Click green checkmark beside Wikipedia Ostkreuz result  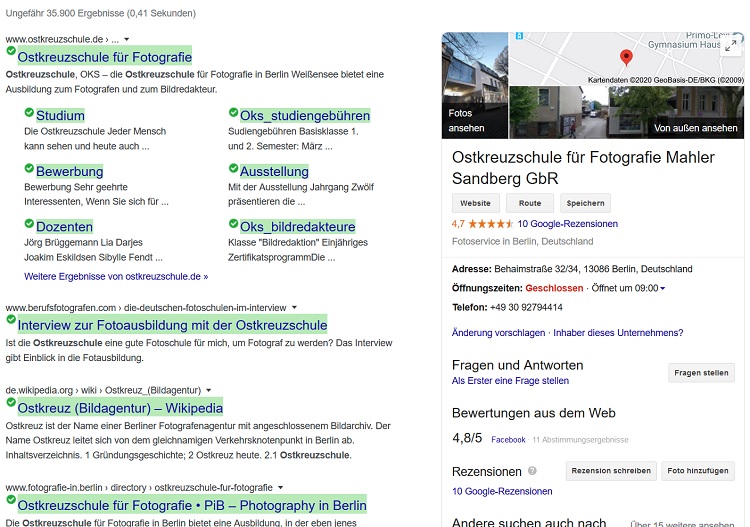[x=11, y=403]
